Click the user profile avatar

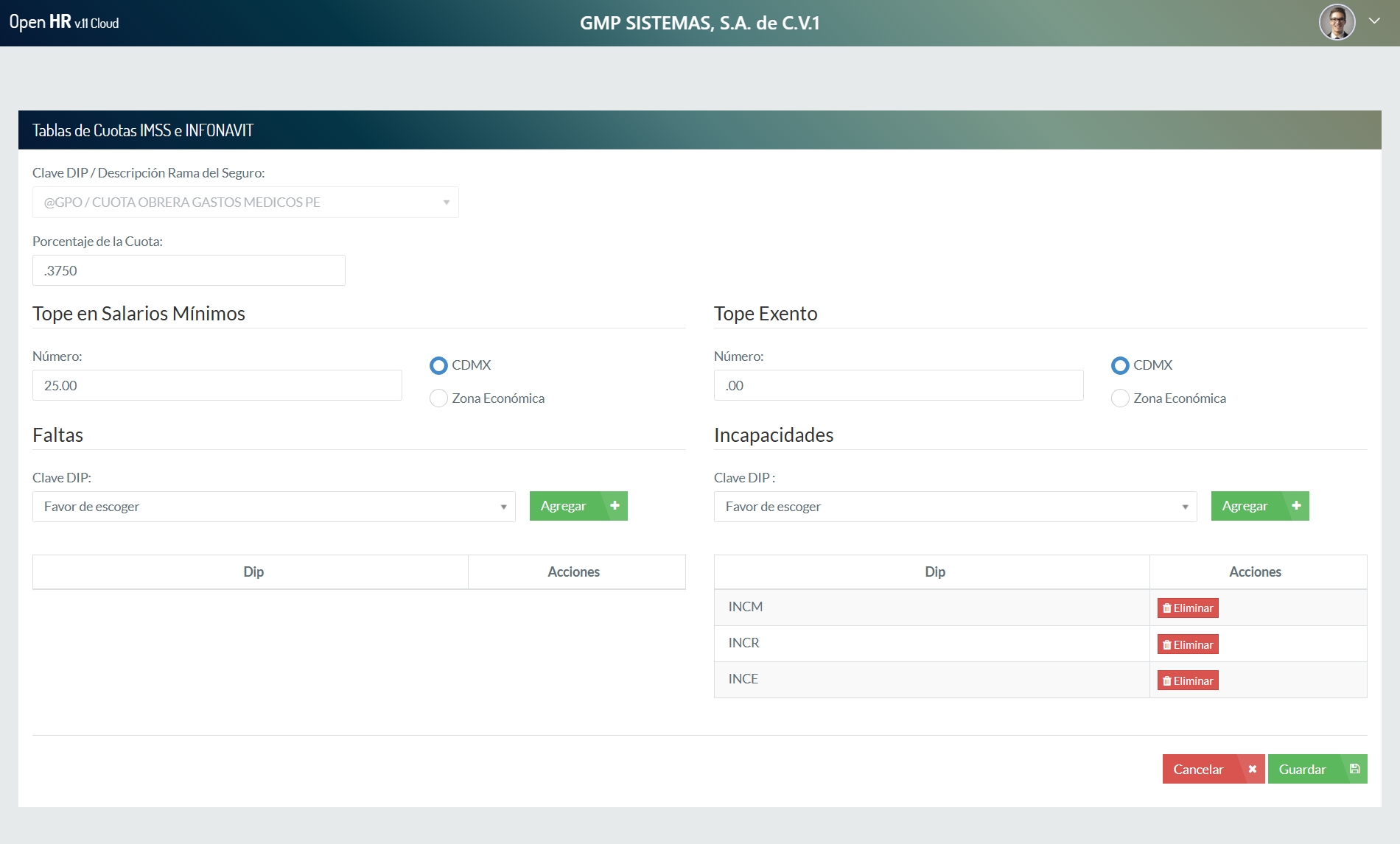click(1337, 22)
